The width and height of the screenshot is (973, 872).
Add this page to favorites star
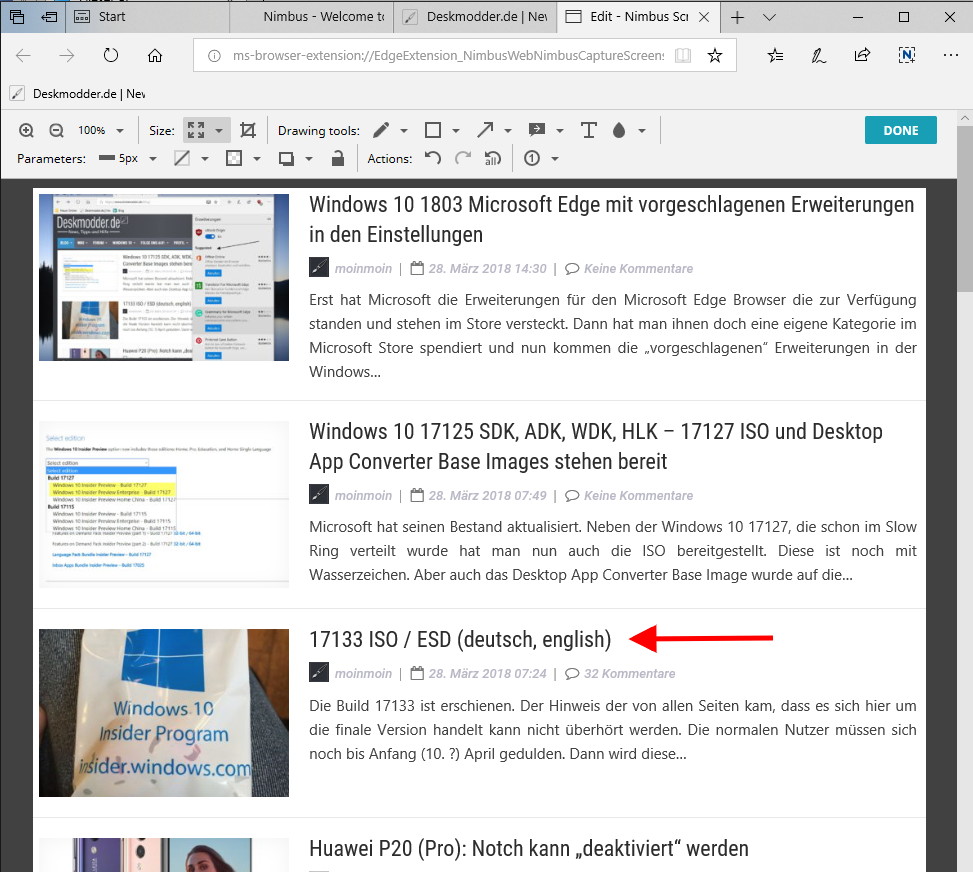[x=715, y=56]
